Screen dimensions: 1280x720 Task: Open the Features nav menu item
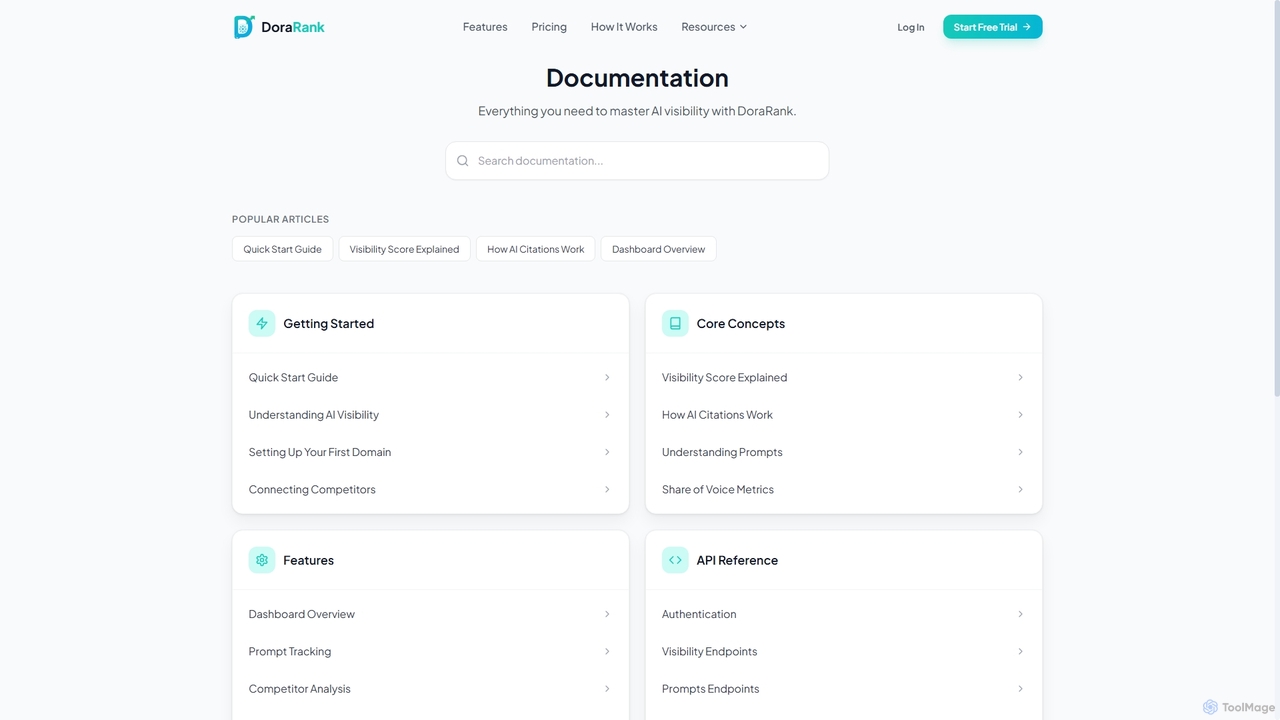click(485, 27)
